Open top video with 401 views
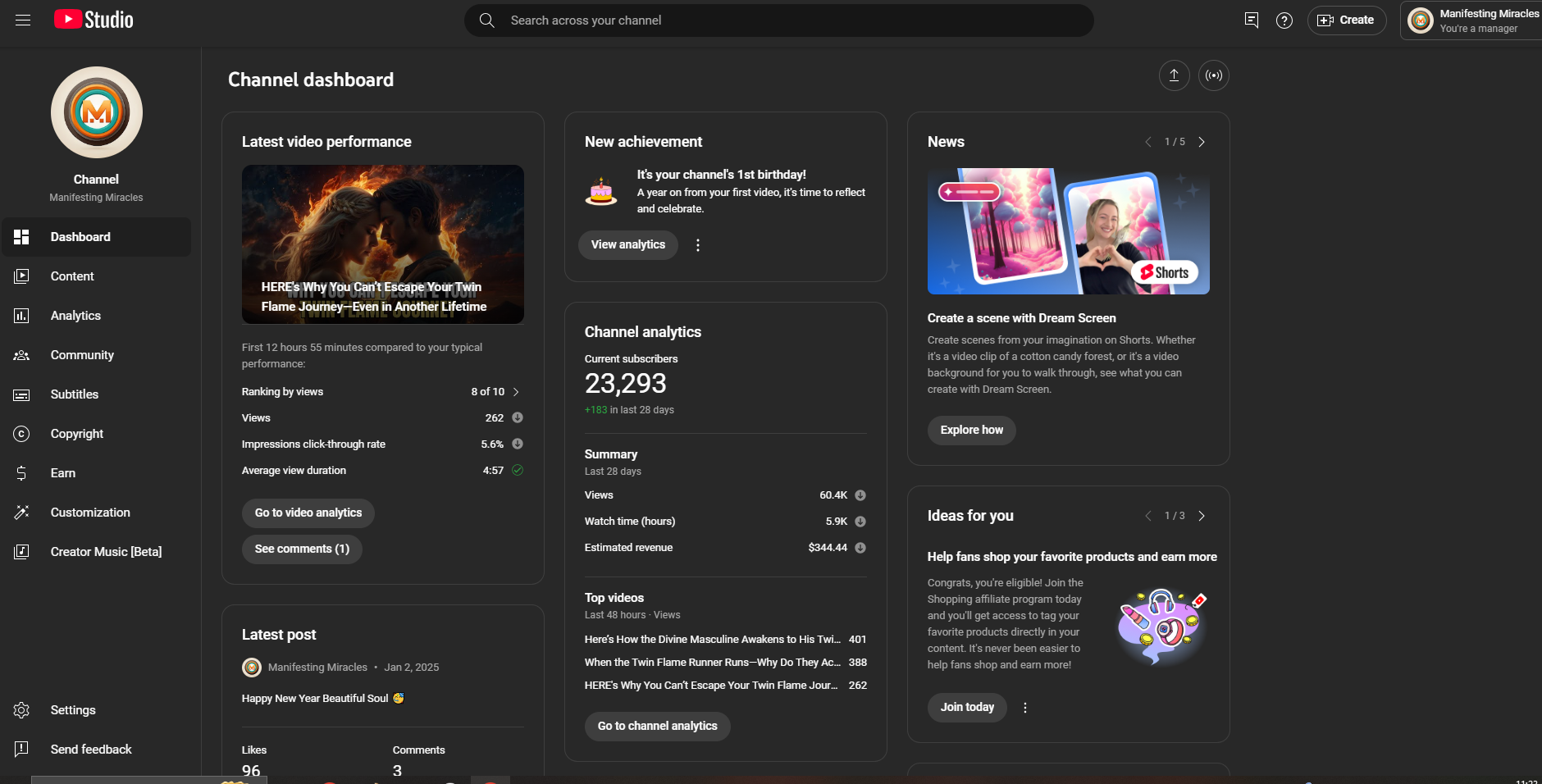 click(x=726, y=640)
